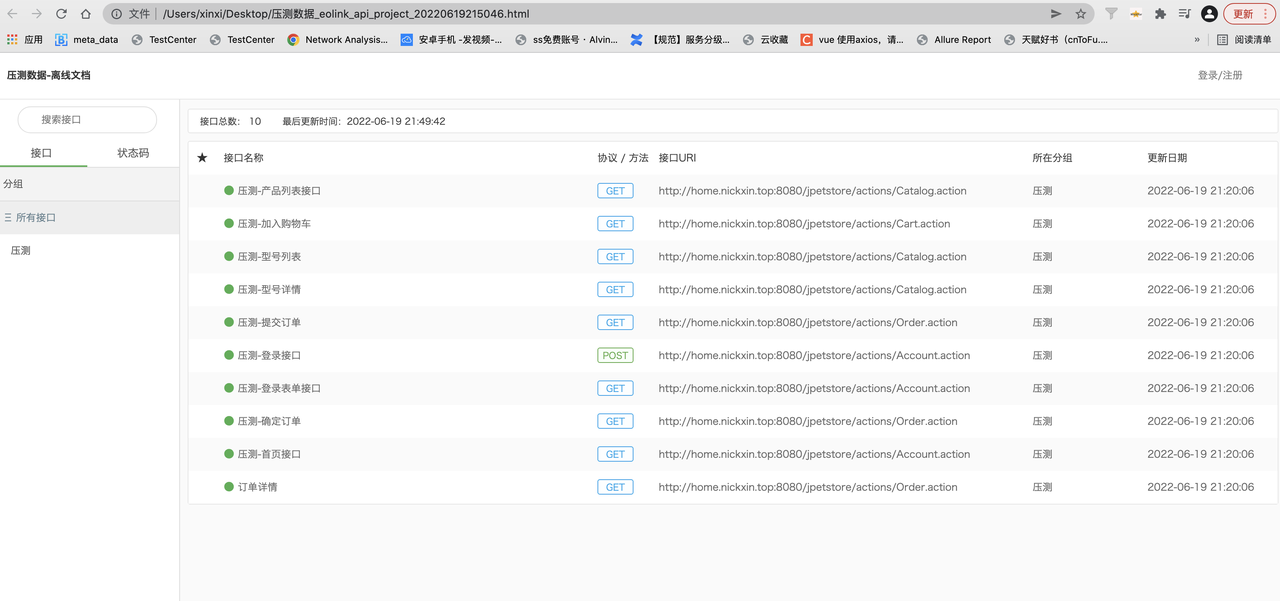1280x601 pixels.
Task: Select the 压测 group in sidebar
Action: [21, 250]
